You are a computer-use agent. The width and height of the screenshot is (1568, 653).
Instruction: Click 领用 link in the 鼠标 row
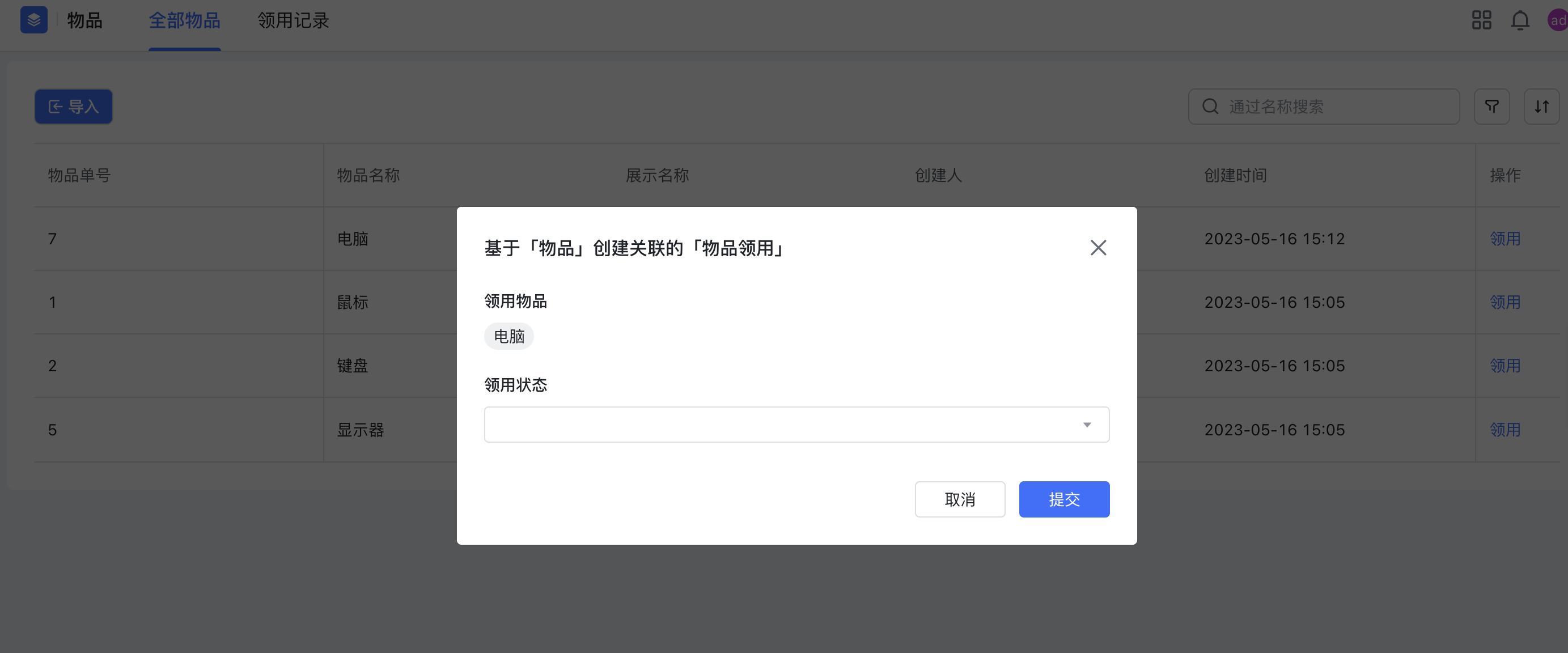pyautogui.click(x=1505, y=302)
